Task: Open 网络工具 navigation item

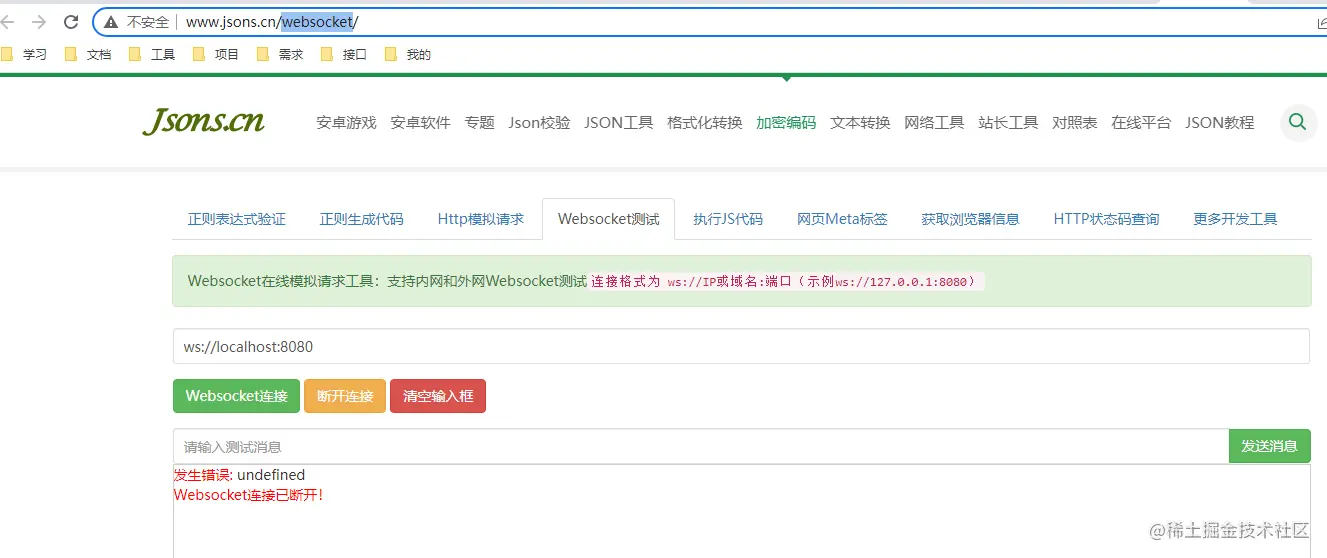Action: tap(934, 122)
